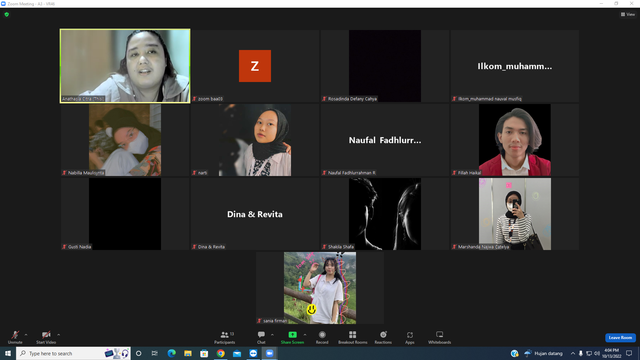
Task: Select Ilkom_muhammad nauval musfiq tile
Action: pos(515,66)
